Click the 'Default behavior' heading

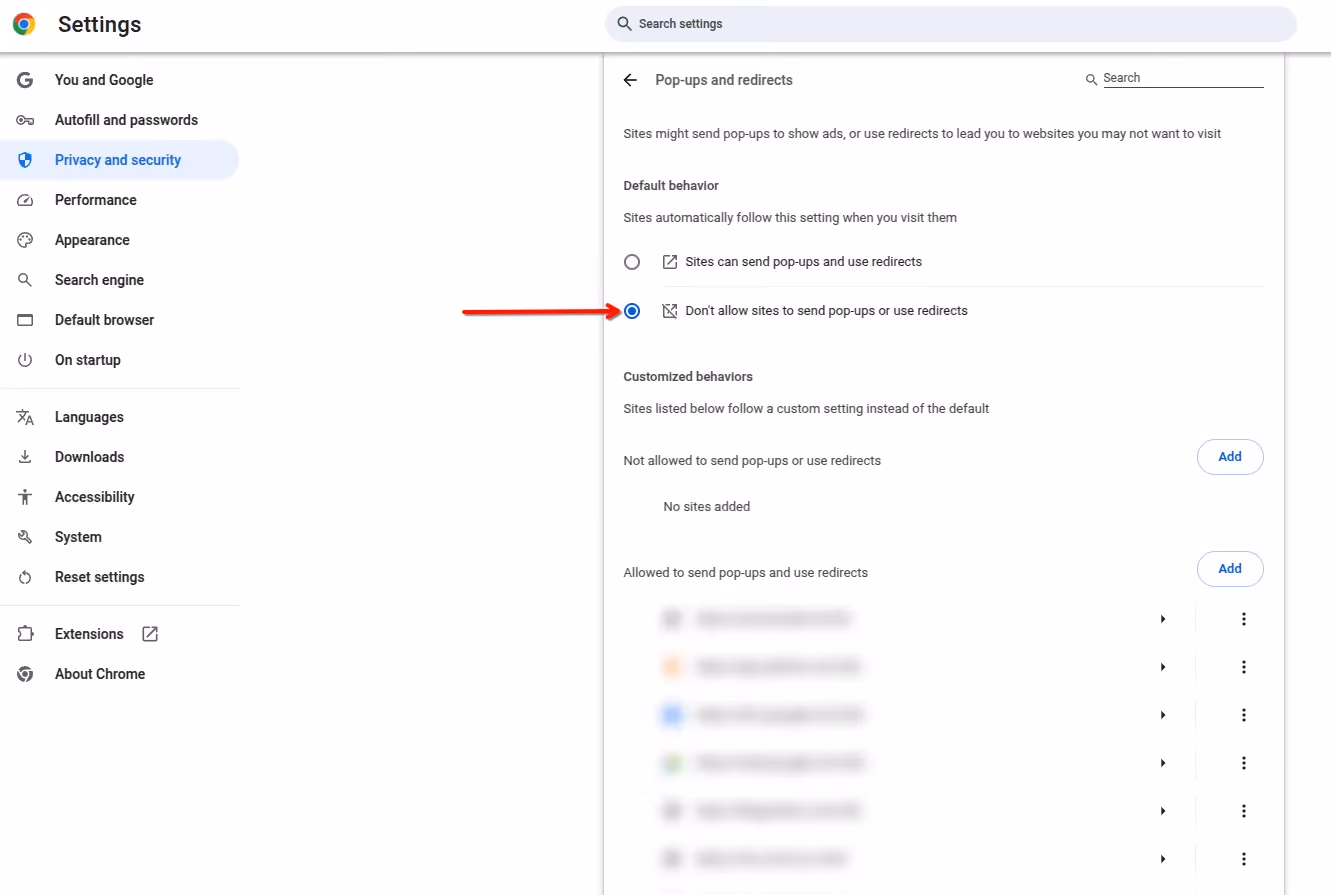click(671, 186)
